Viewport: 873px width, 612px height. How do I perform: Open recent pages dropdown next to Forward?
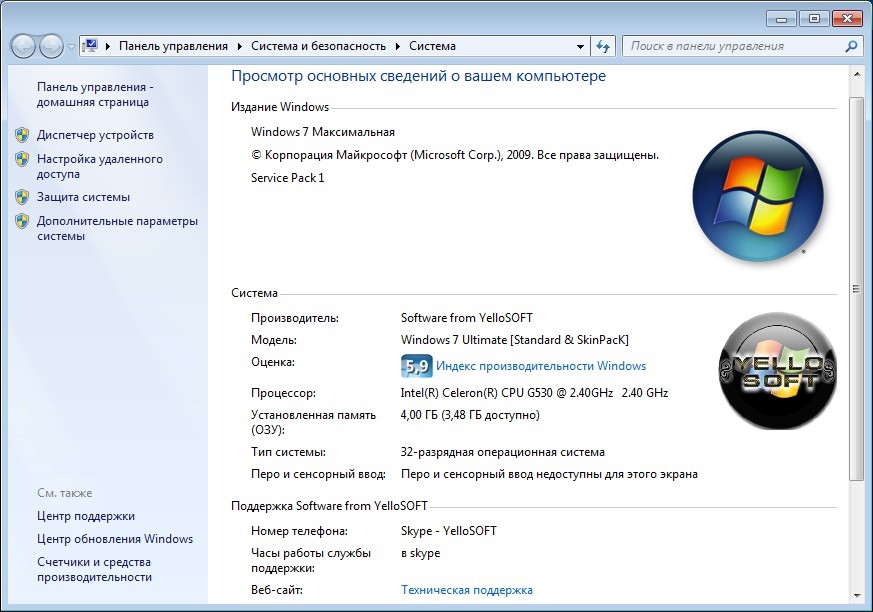click(x=71, y=47)
